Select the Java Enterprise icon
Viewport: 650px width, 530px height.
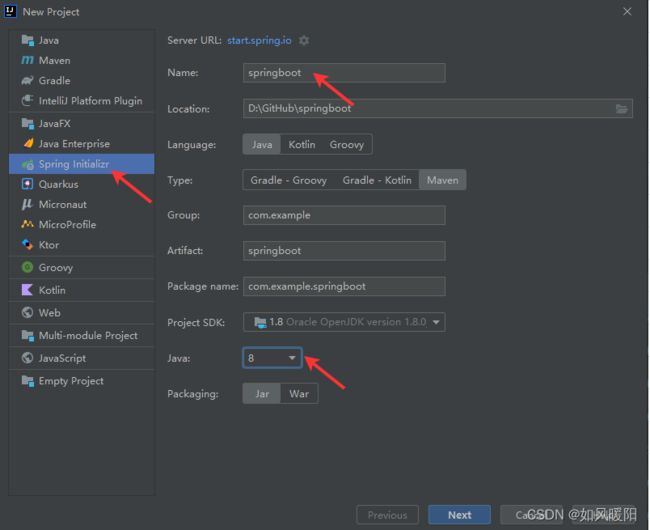click(28, 143)
